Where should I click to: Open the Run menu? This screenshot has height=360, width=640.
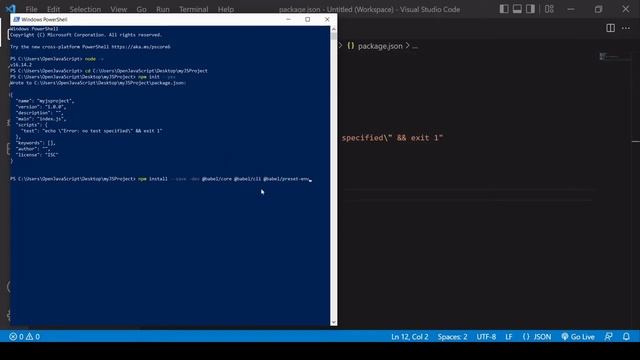point(162,9)
